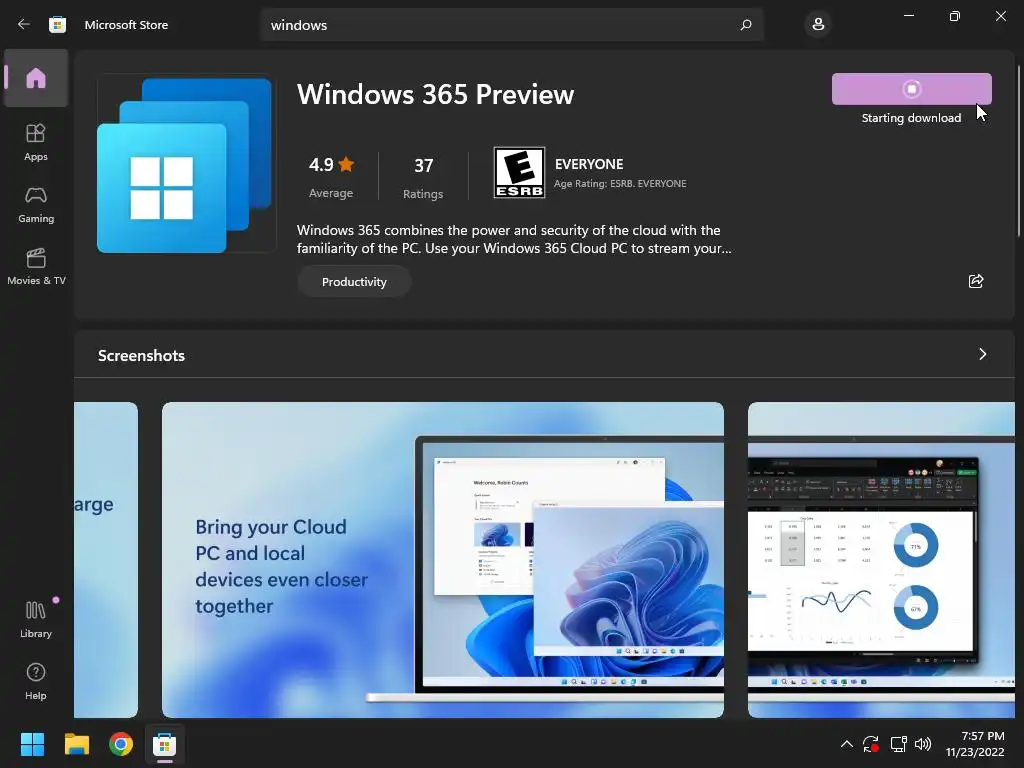Open the Apps section
The width and height of the screenshot is (1024, 768).
[36, 142]
